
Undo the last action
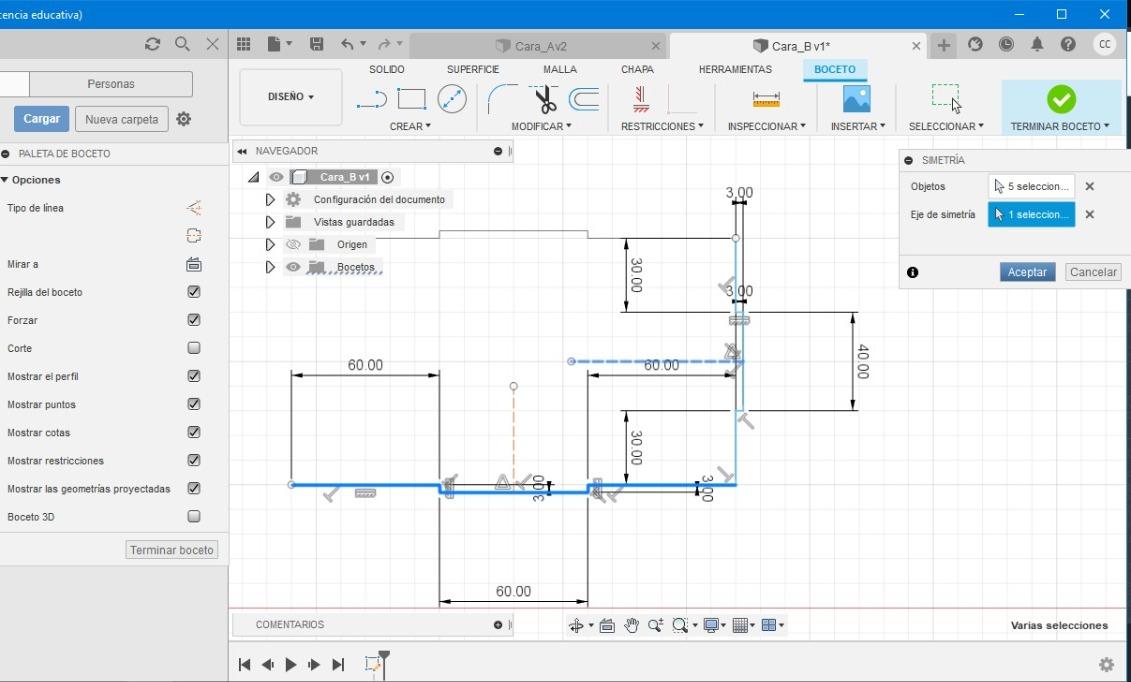coord(348,45)
